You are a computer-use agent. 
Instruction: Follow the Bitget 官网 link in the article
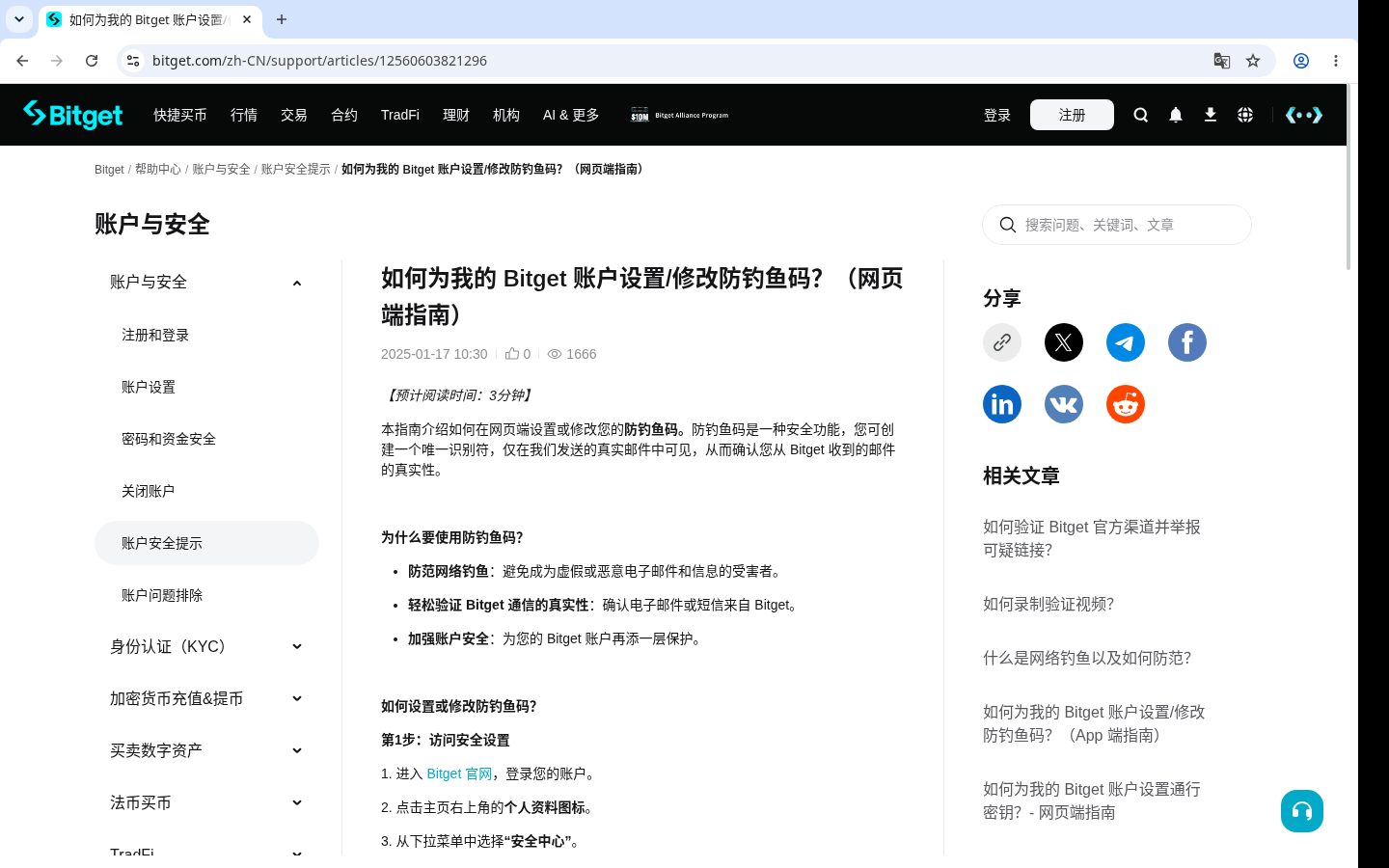coord(459,773)
